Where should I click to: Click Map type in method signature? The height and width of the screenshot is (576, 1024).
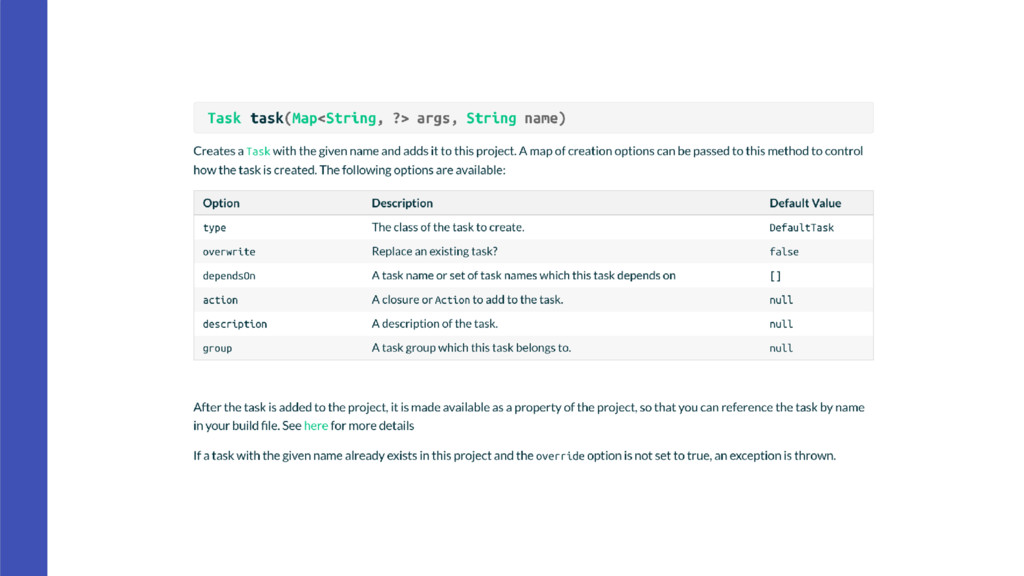304,118
